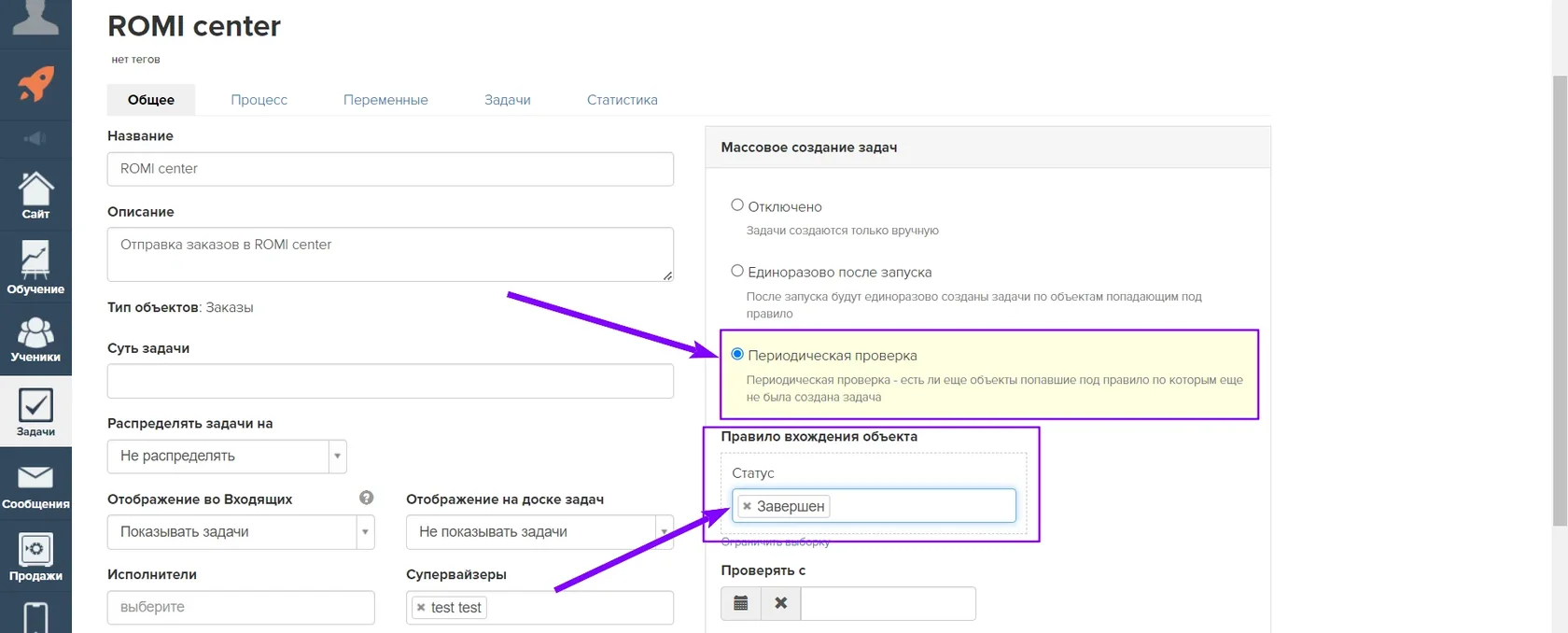
Task: Switch to the Статистика tab
Action: 623,100
